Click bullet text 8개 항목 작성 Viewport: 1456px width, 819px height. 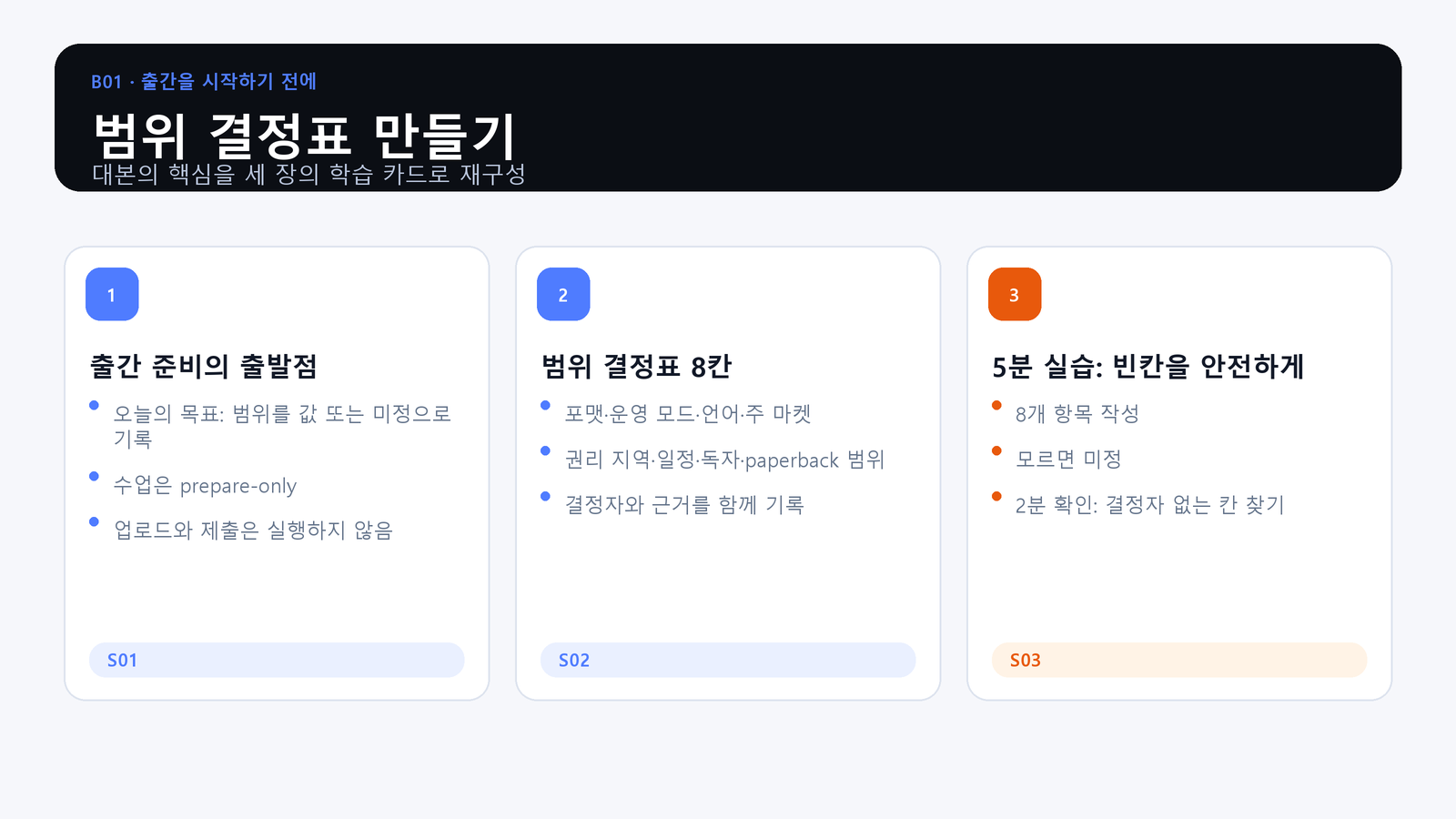click(x=1077, y=414)
